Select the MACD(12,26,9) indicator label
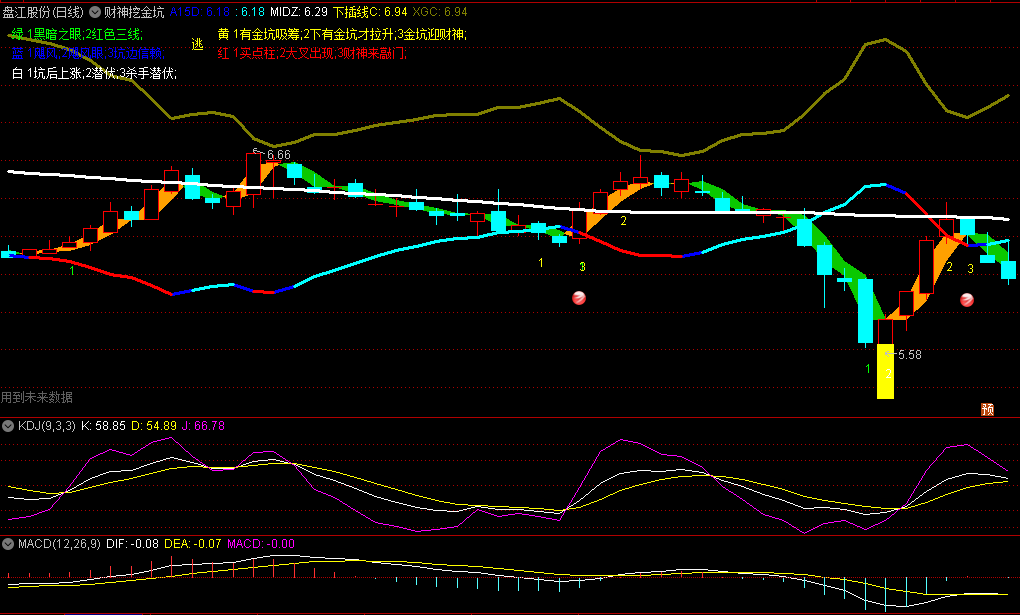The height and width of the screenshot is (615, 1020). point(59,544)
